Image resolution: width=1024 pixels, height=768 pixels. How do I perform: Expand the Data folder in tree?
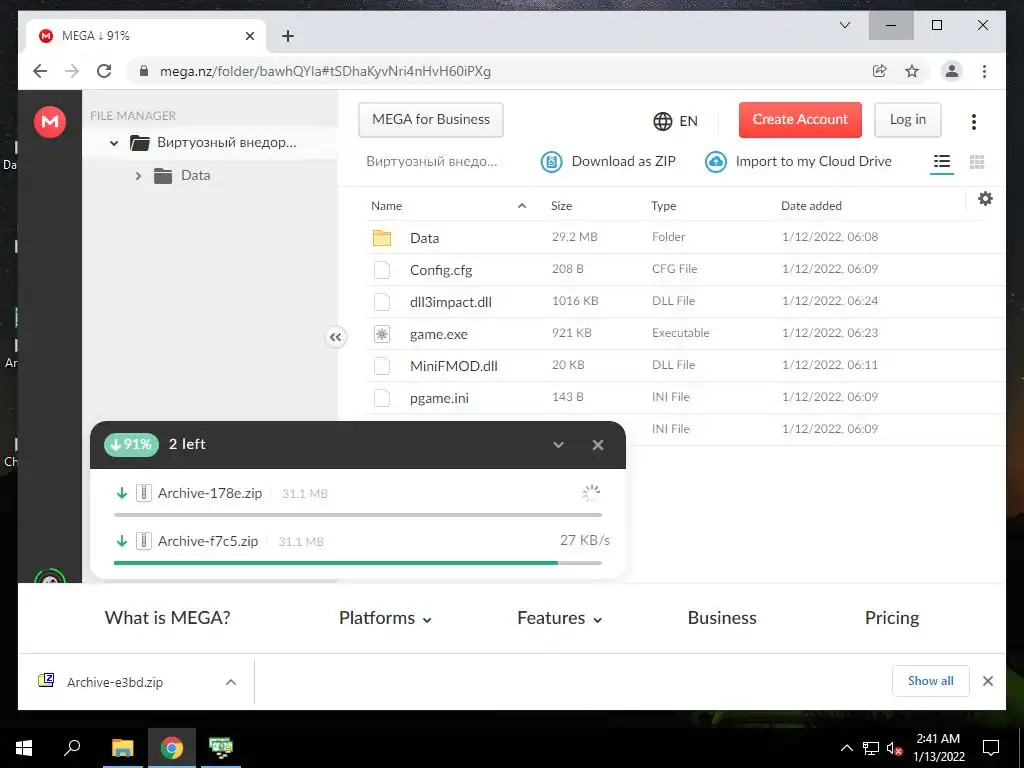click(138, 175)
